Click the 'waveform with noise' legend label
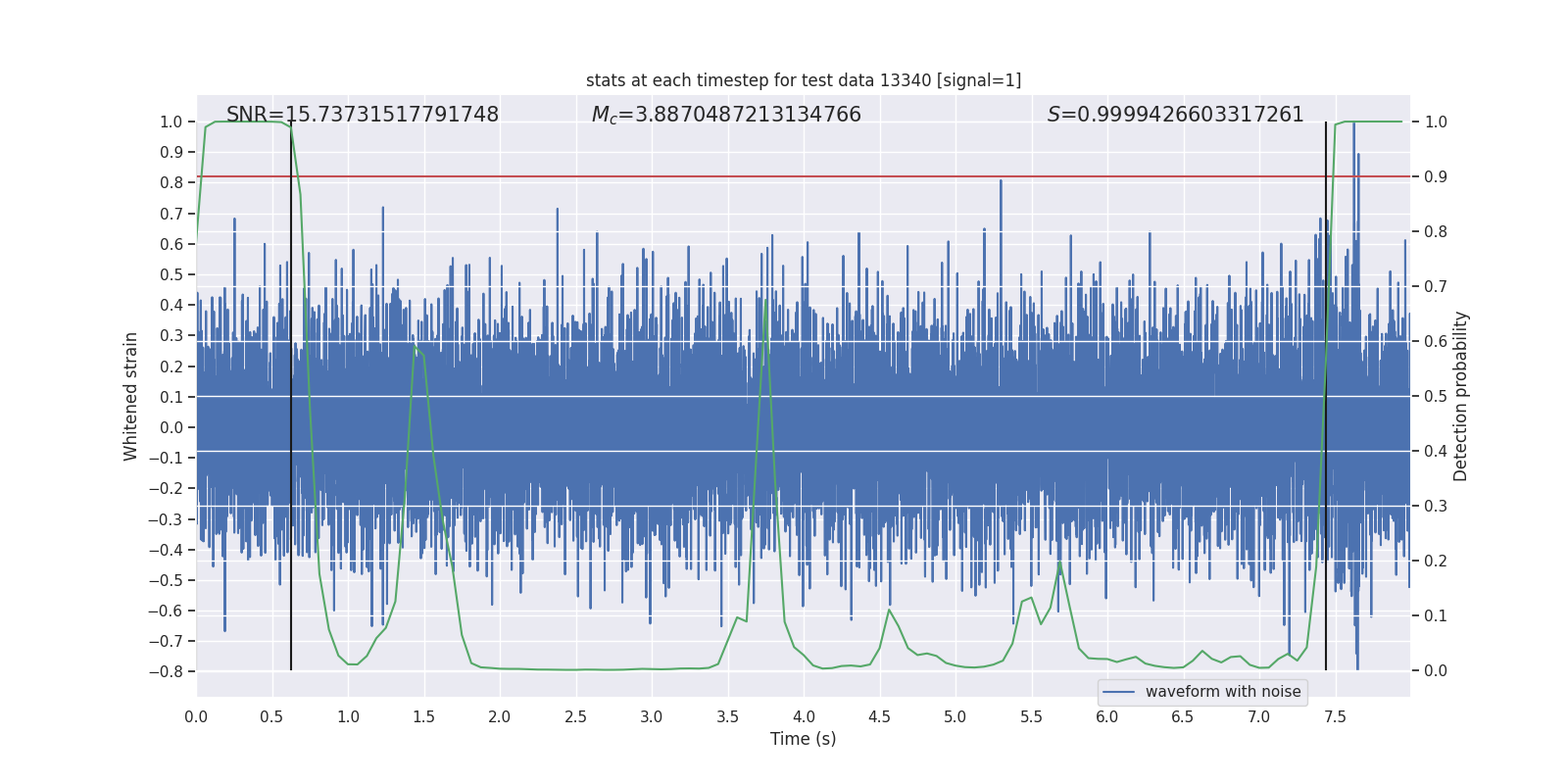This screenshot has height=784, width=1568. [x=1222, y=692]
